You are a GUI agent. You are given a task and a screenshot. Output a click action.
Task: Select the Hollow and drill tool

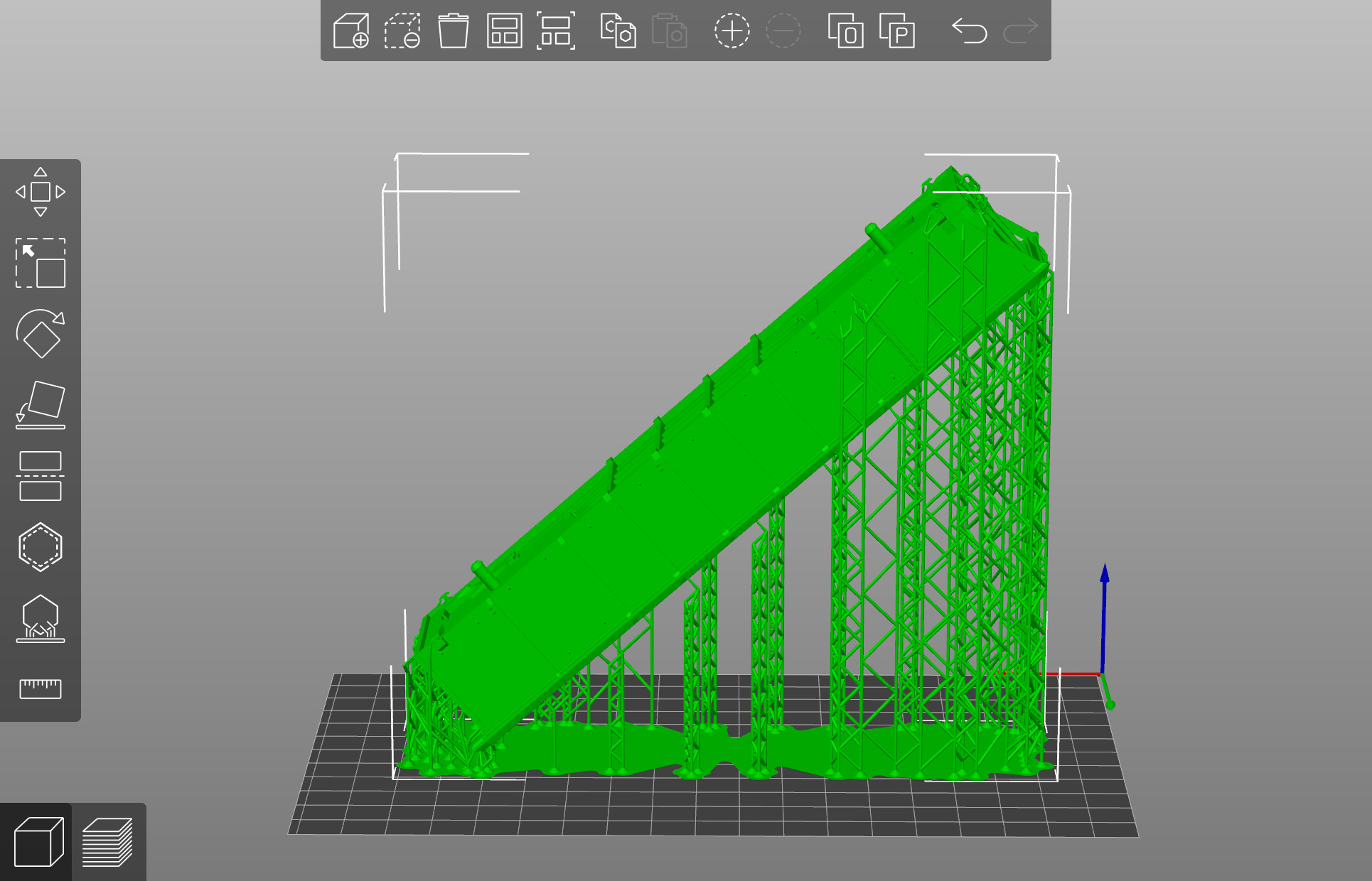[41, 547]
